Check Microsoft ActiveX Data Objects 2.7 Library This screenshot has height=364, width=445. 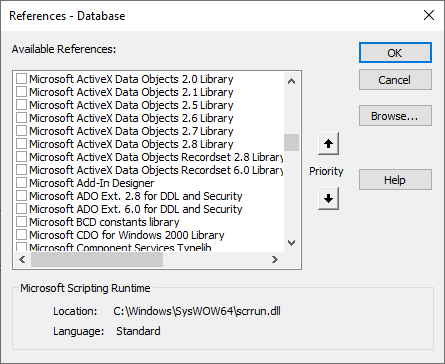tap(21, 131)
